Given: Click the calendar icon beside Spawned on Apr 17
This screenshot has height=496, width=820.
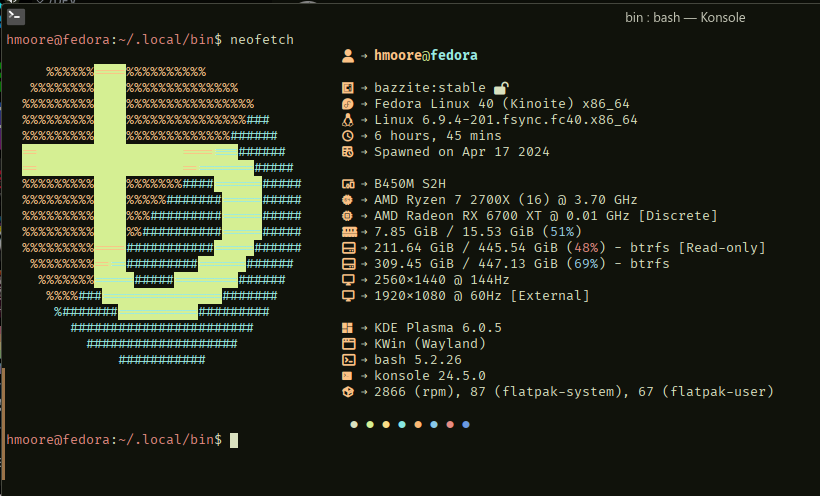Looking at the screenshot, I should coord(348,152).
